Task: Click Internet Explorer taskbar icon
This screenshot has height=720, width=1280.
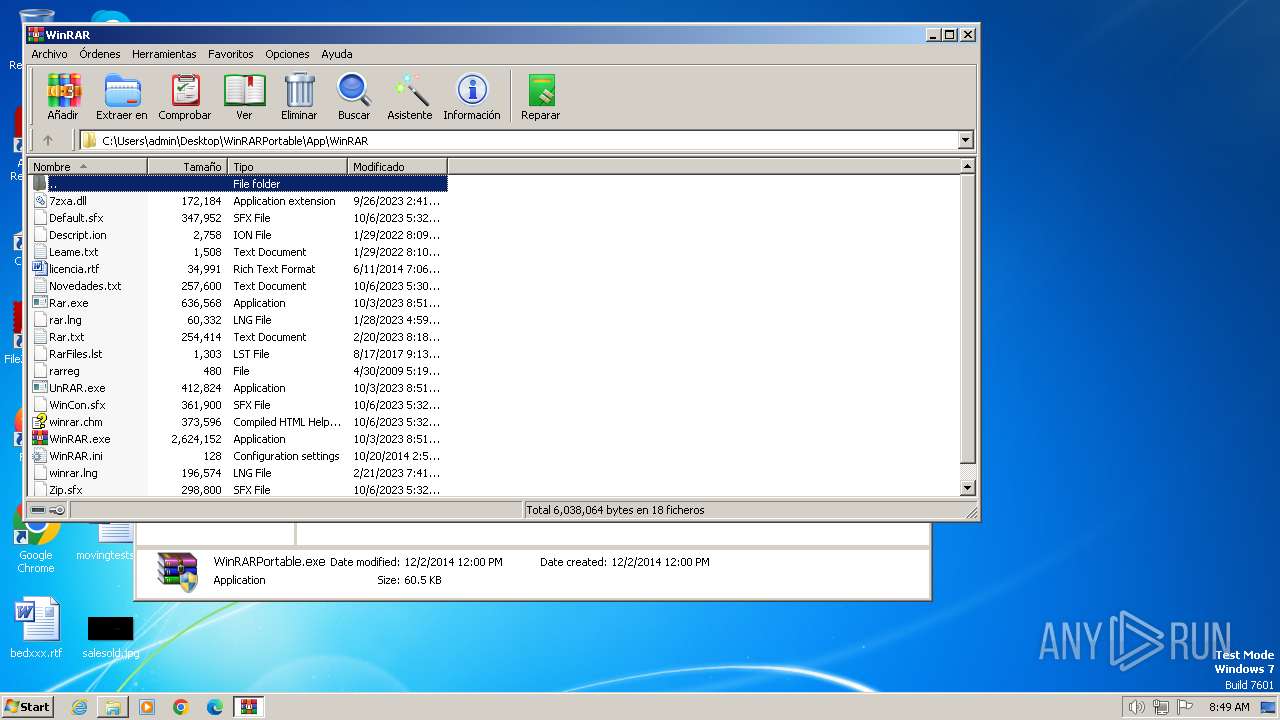Action: tap(79, 707)
